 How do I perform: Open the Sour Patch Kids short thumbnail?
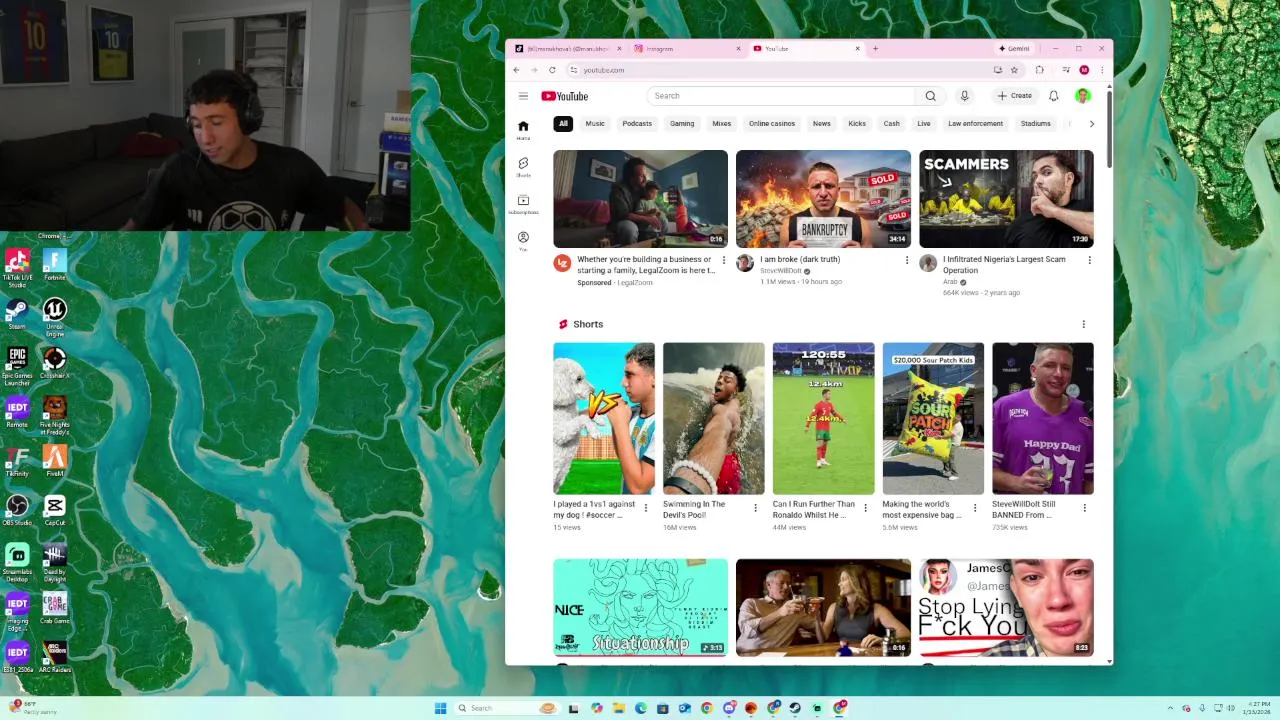coord(933,418)
